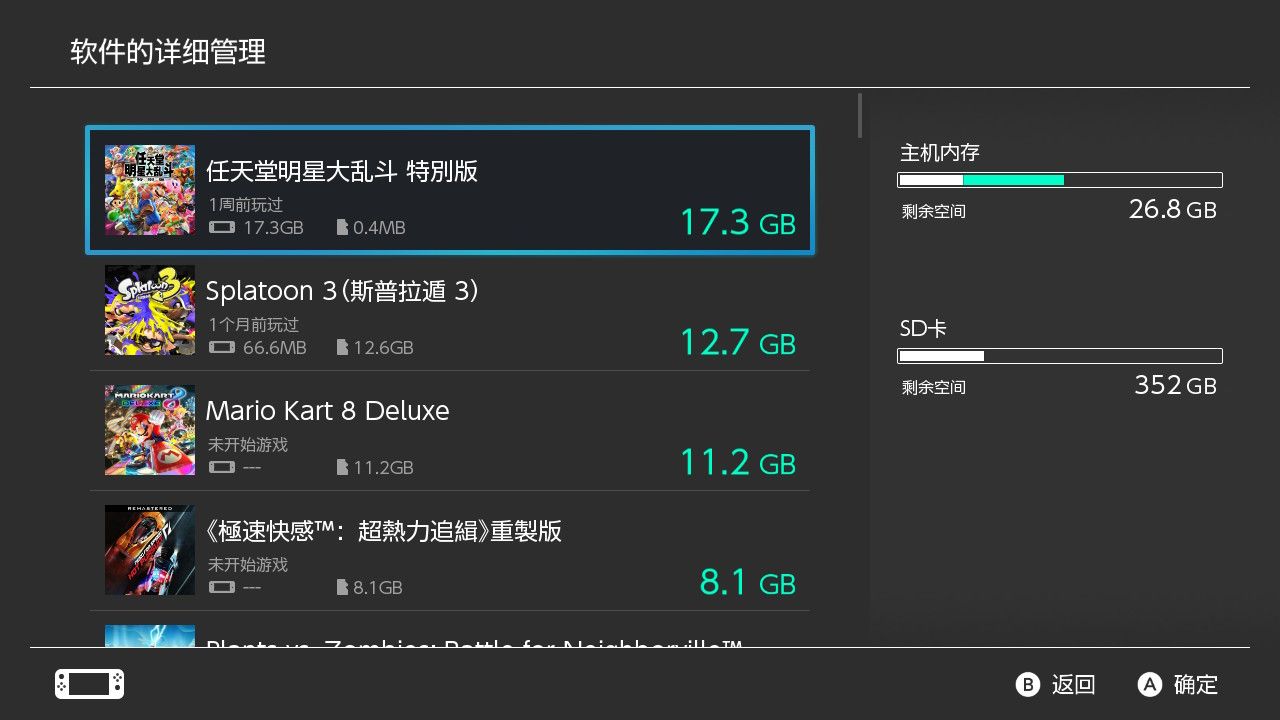Click the software list scrollbar
Image resolution: width=1280 pixels, height=720 pixels.
[860, 115]
